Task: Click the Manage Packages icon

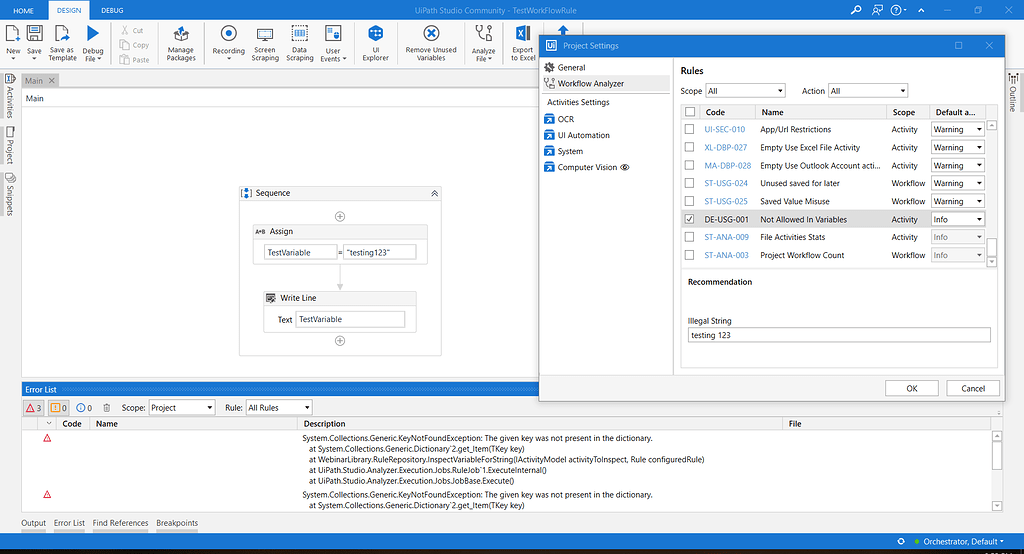Action: 180,35
